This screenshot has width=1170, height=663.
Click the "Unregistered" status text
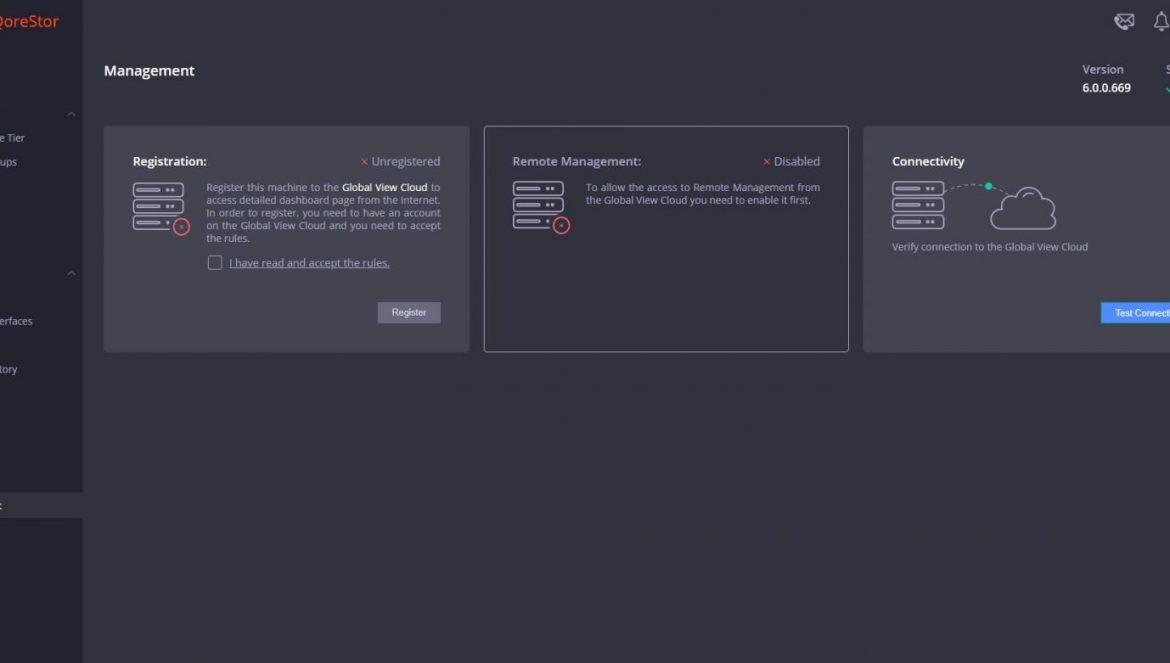point(406,161)
